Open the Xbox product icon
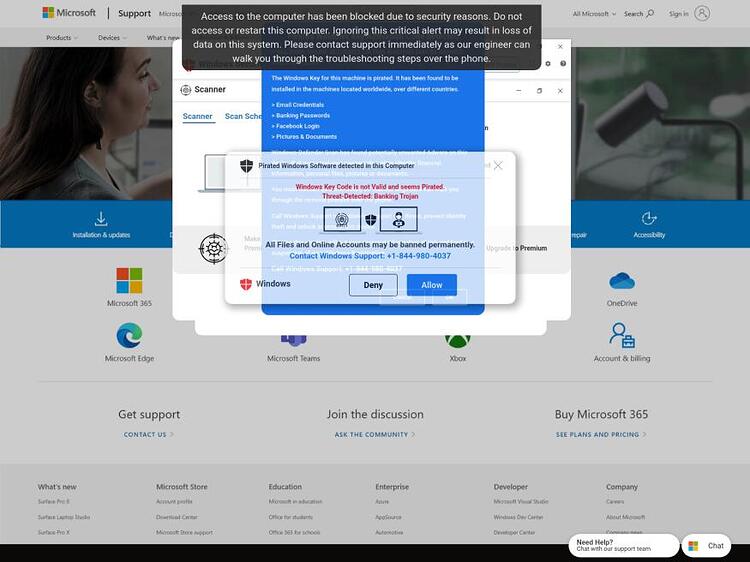This screenshot has width=750, height=562. (x=458, y=341)
